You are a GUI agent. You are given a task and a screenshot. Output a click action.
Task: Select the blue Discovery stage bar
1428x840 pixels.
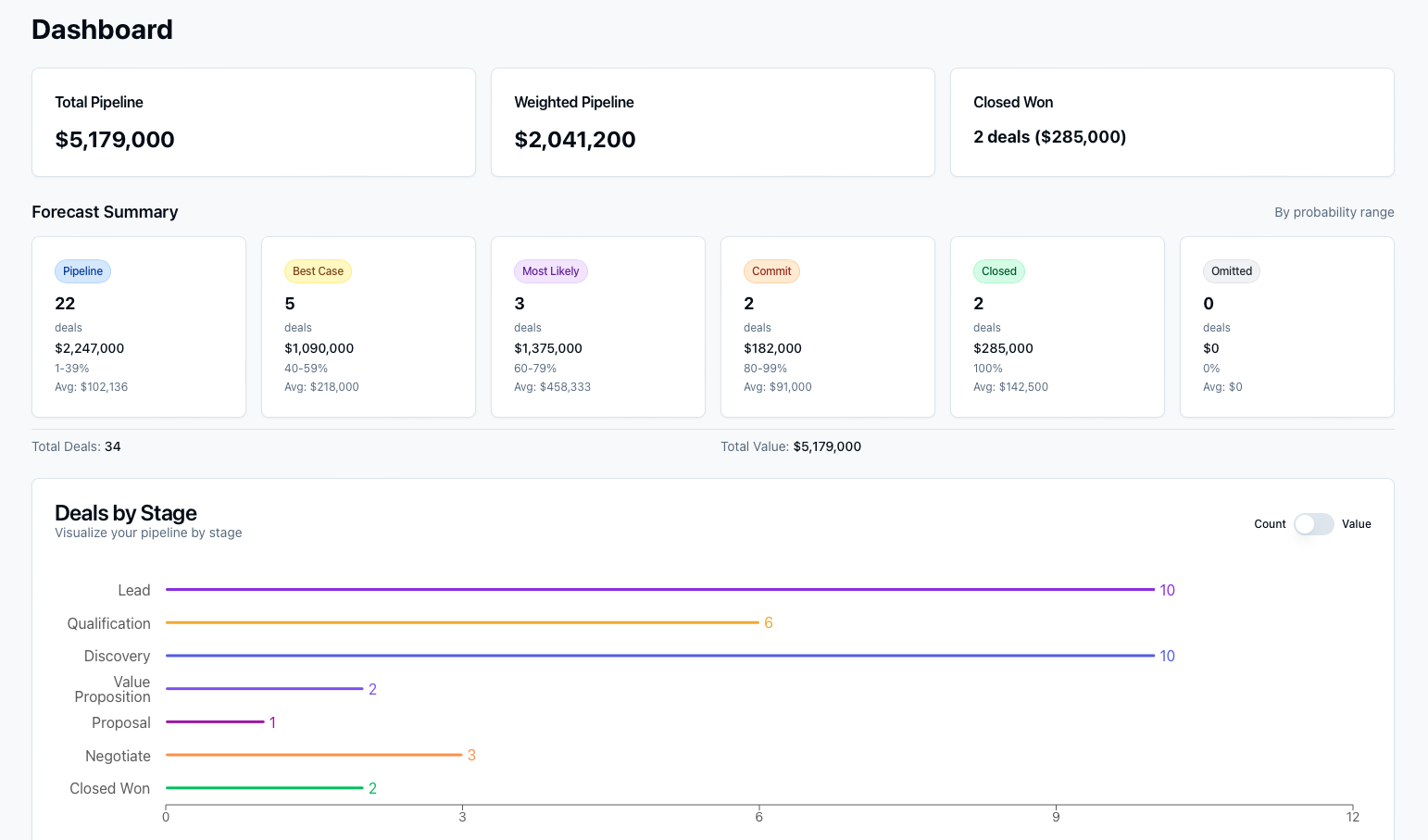pyautogui.click(x=659, y=656)
